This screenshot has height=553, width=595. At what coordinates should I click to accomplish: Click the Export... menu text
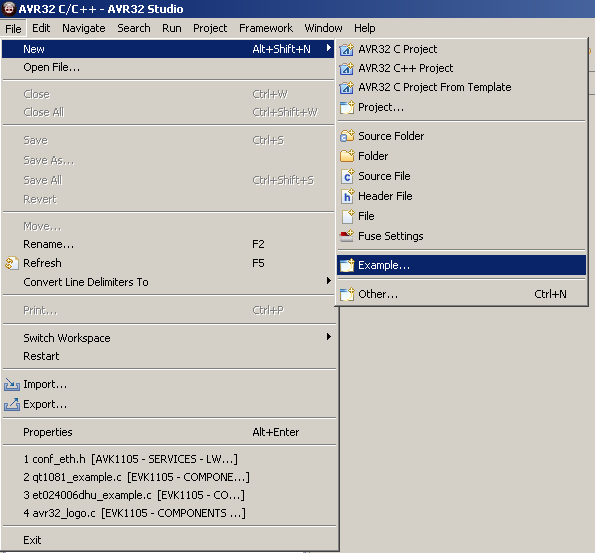(x=45, y=405)
